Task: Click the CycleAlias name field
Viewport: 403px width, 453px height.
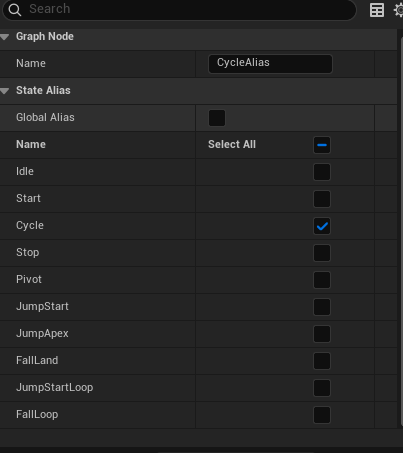Action: tap(270, 64)
